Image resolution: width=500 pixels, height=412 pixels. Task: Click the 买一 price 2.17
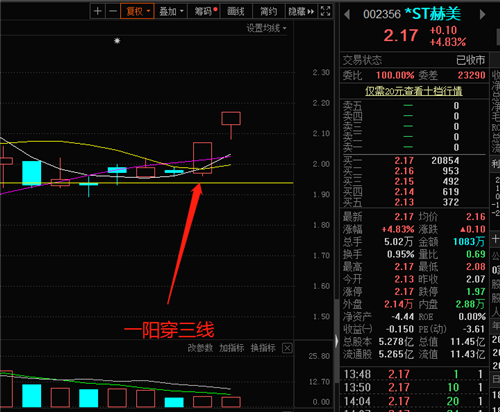click(x=404, y=161)
